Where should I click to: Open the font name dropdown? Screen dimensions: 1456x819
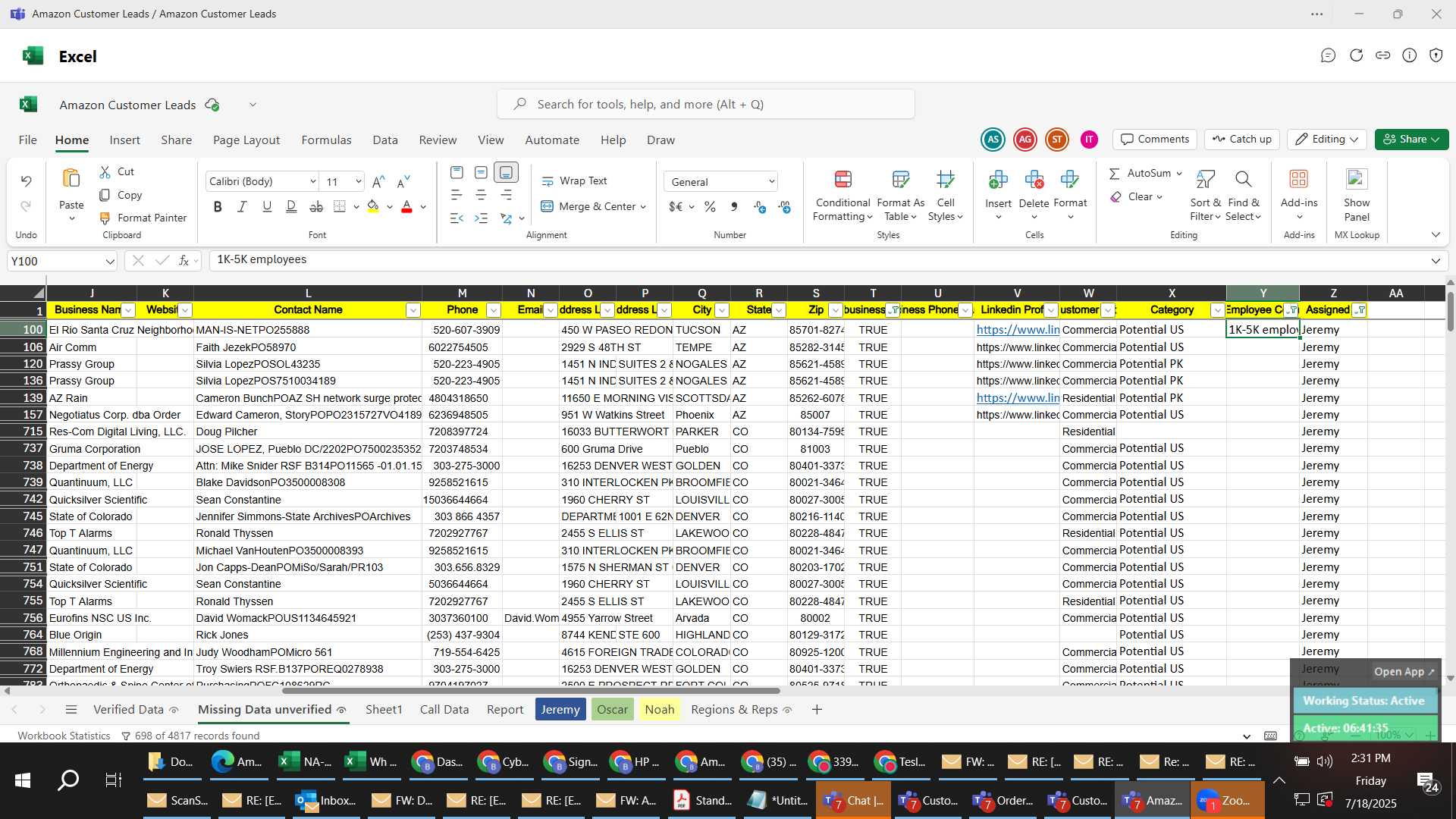pyautogui.click(x=312, y=182)
